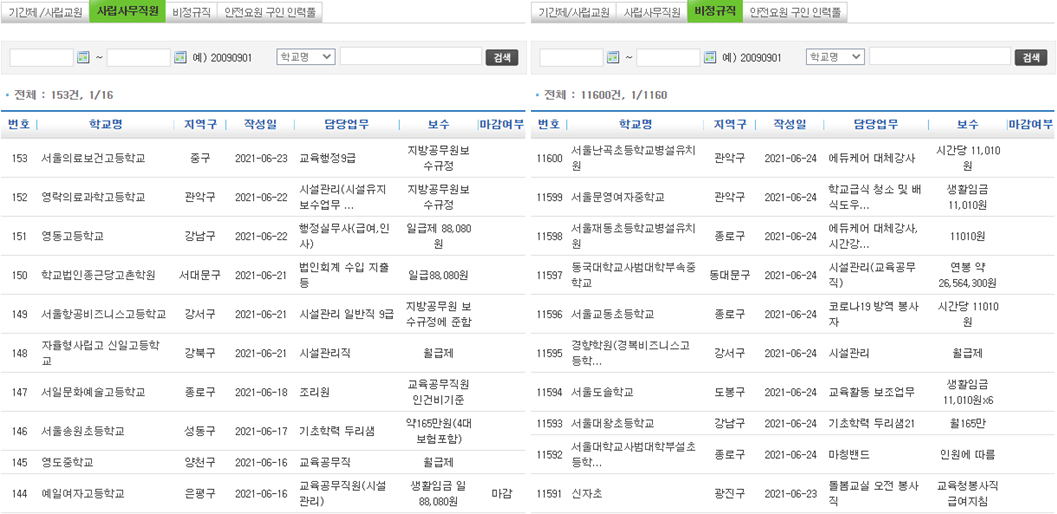The image size is (1057, 514).
Task: Click 교육행정9급 duty cell
Action: [x=328, y=159]
